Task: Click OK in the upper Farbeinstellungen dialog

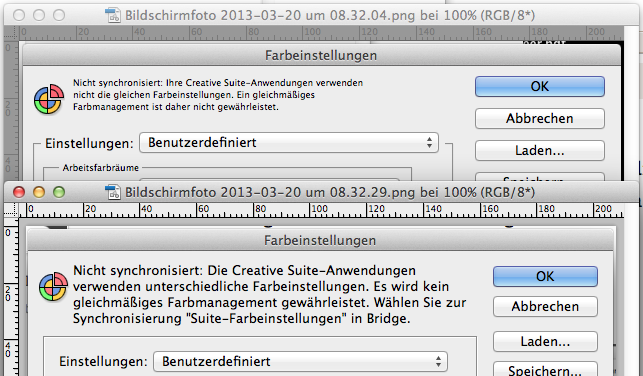Action: pyautogui.click(x=540, y=87)
